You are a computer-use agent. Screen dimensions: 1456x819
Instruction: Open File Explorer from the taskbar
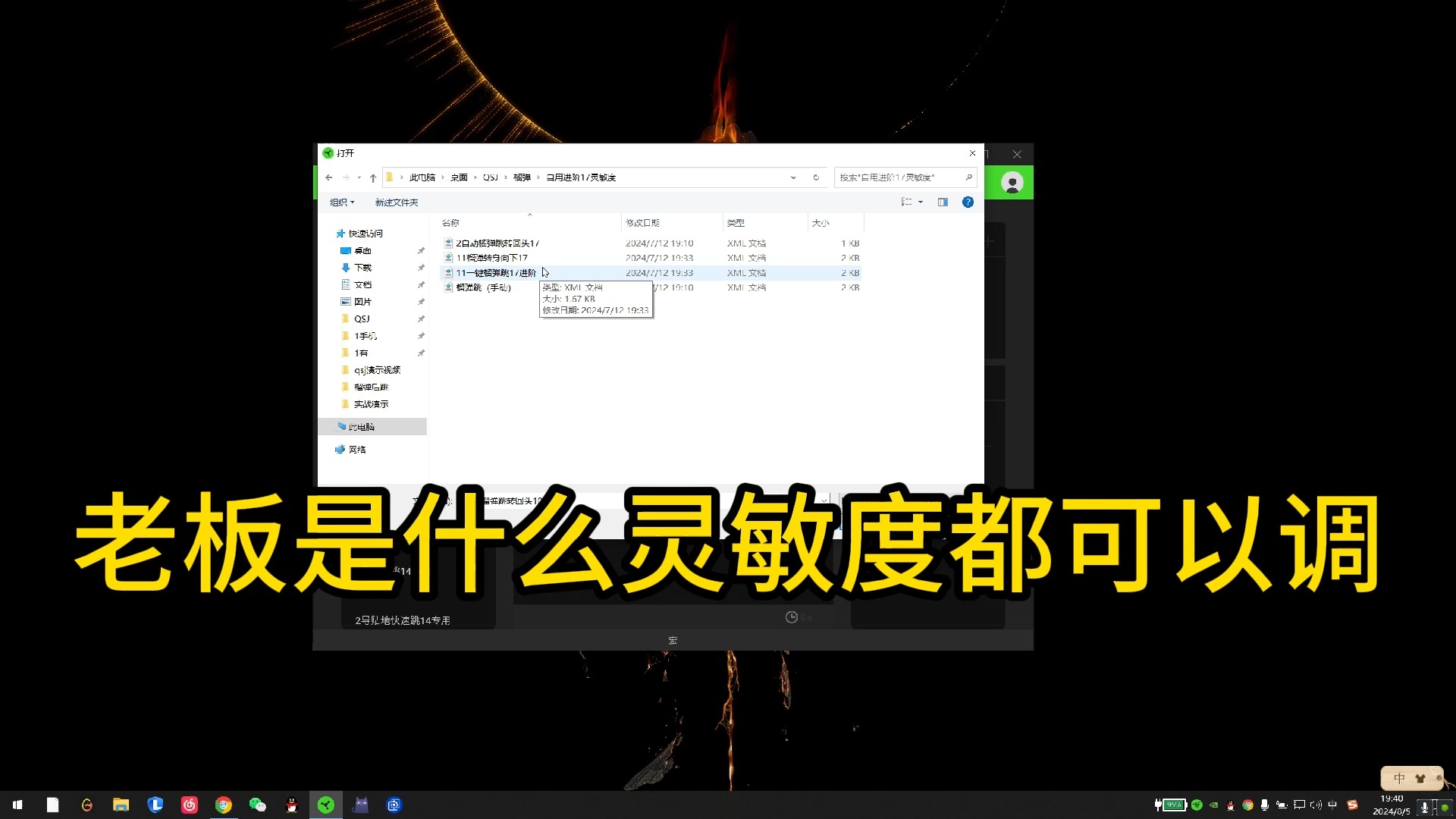click(121, 805)
